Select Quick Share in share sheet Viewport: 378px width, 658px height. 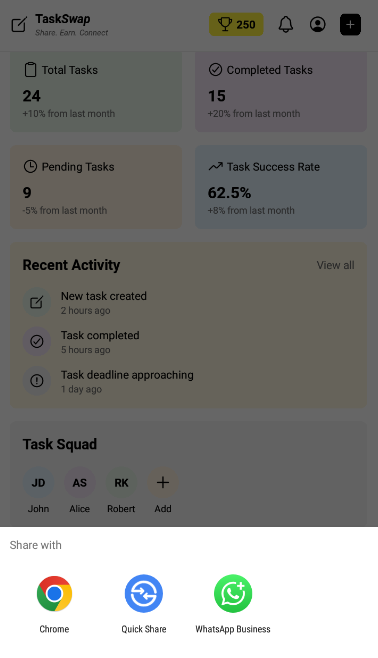tap(144, 593)
